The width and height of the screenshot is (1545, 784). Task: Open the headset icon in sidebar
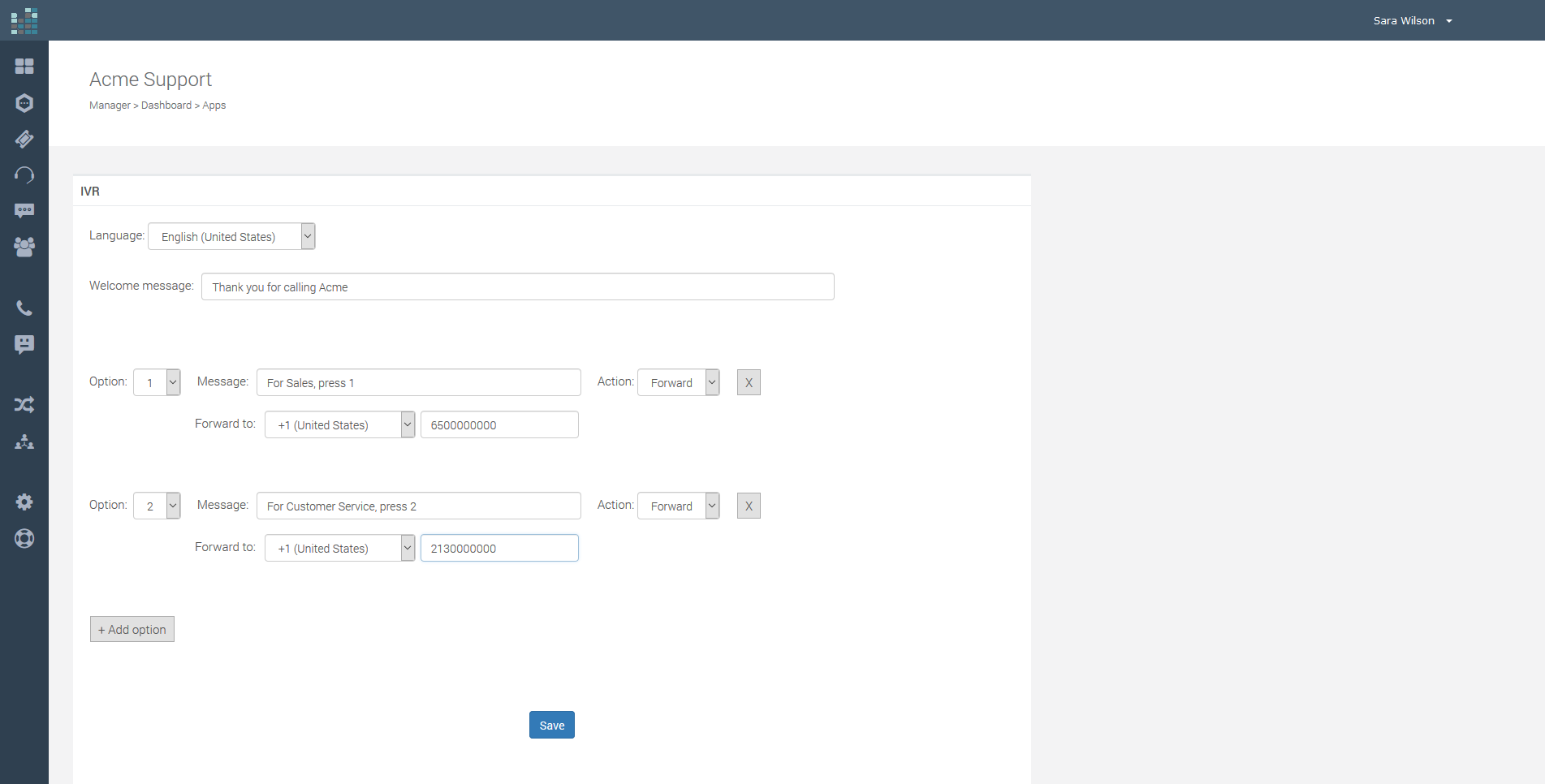[24, 175]
